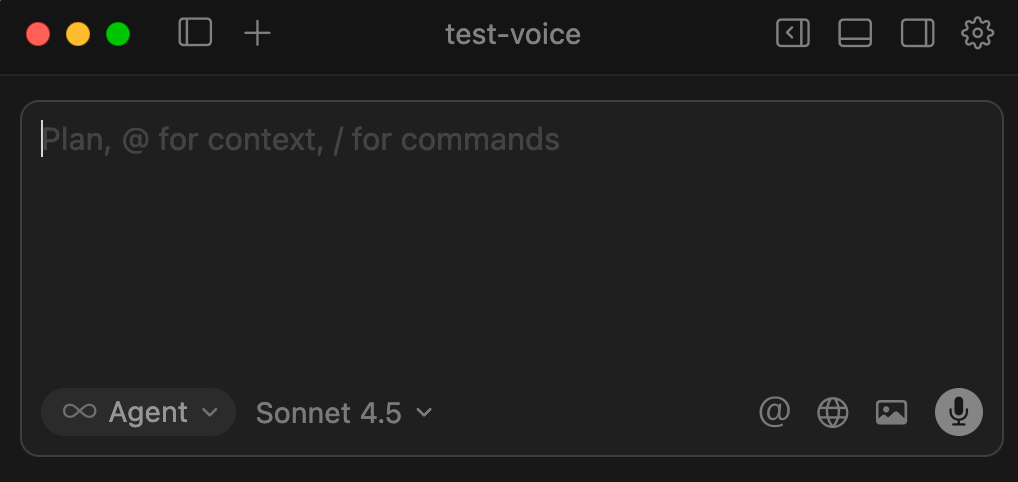Open settings via the gear icon
The height and width of the screenshot is (482, 1018).
[x=977, y=33]
